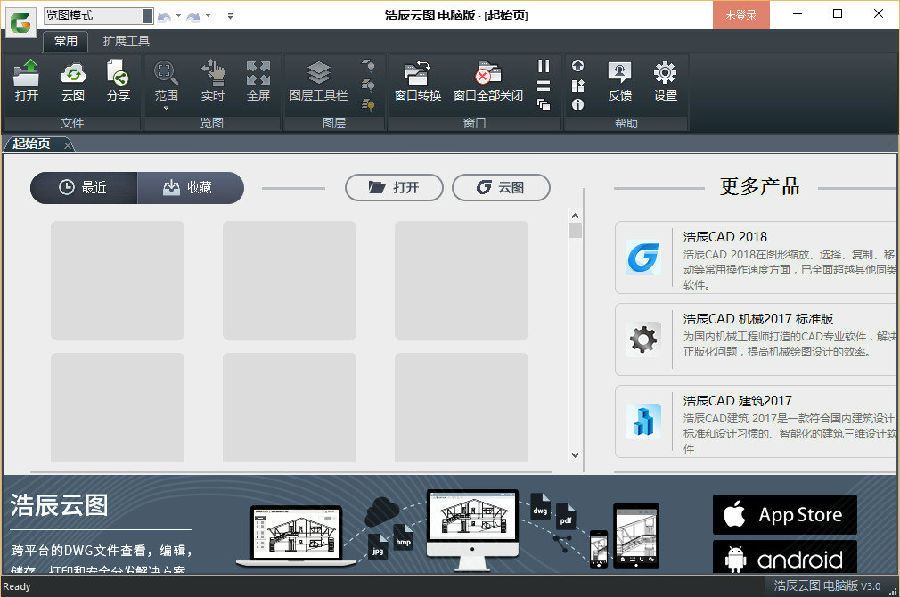Image resolution: width=900 pixels, height=597 pixels.
Task: Click the 分享 share icon
Action: click(117, 80)
